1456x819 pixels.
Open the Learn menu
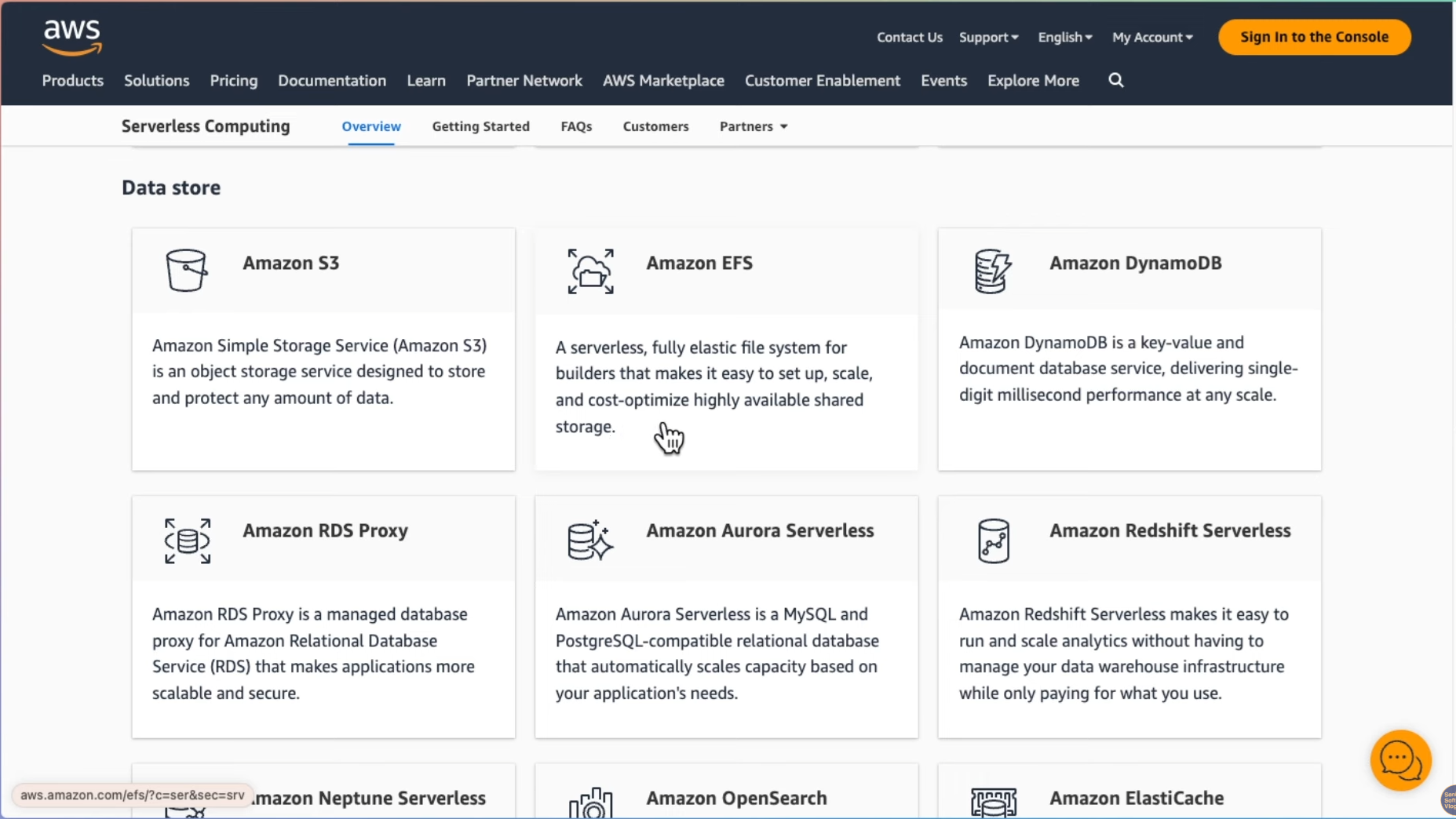pyautogui.click(x=426, y=80)
